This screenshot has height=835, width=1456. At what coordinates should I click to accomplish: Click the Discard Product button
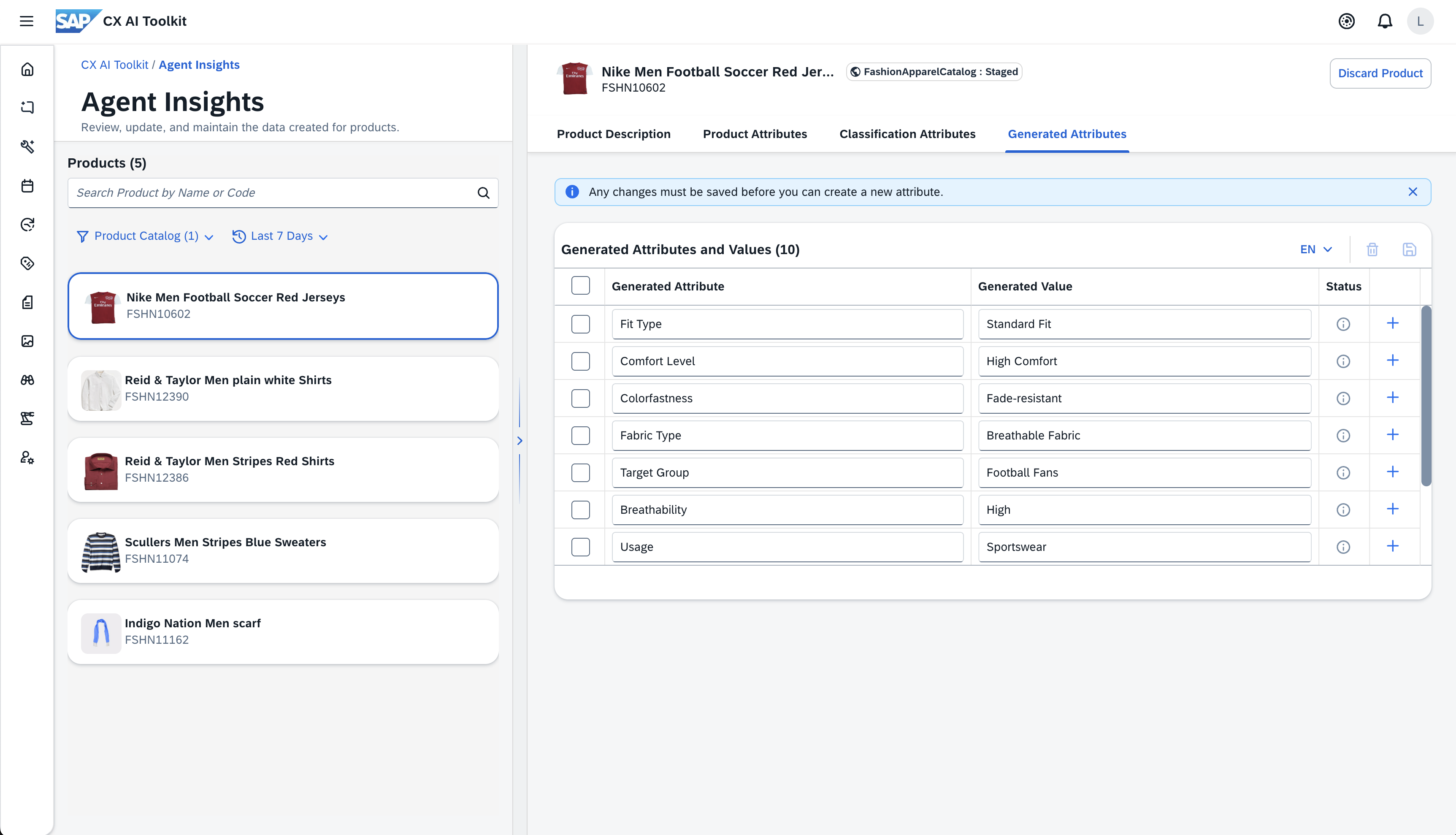pos(1380,73)
